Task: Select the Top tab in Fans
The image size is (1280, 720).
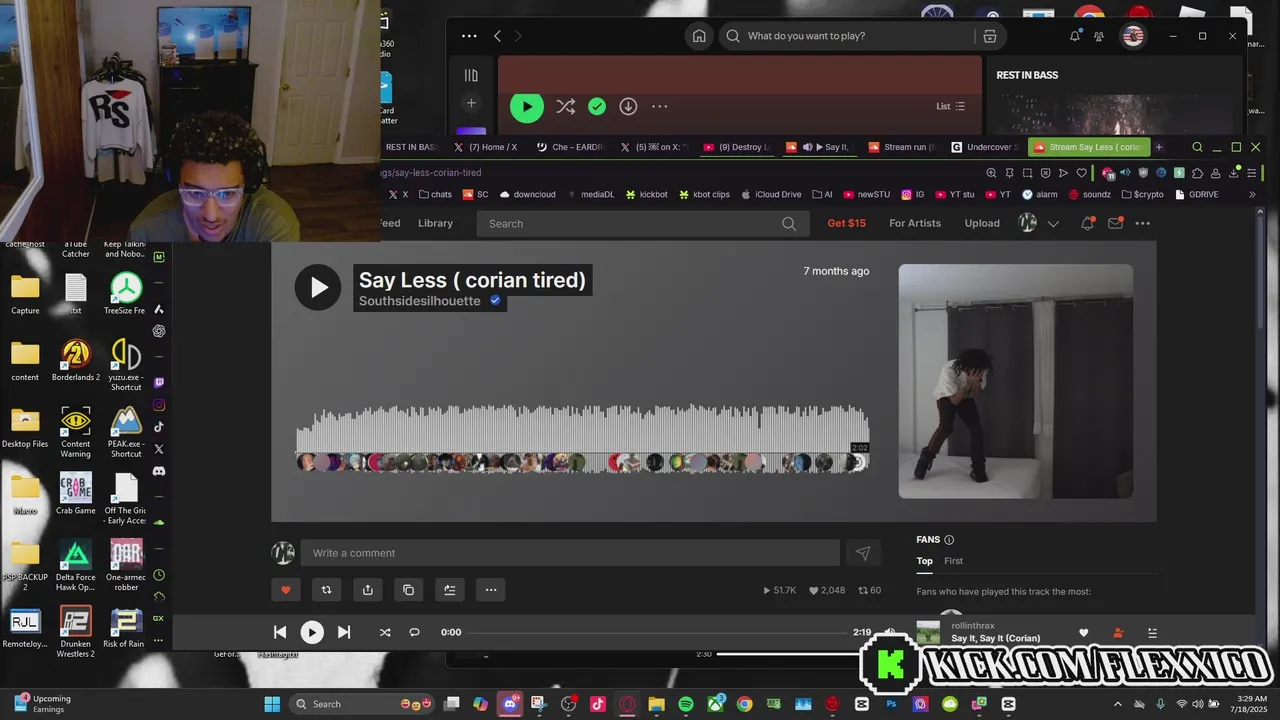Action: pos(925,561)
